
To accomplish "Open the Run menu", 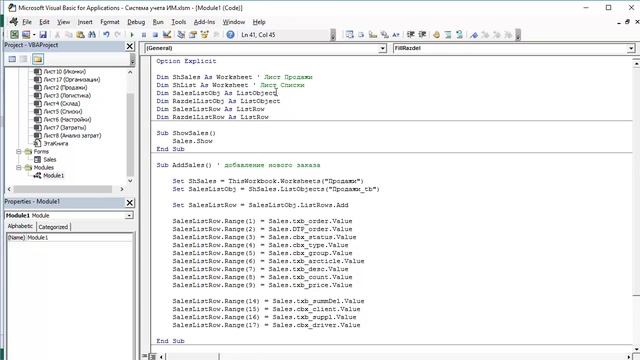I will tap(158, 22).
